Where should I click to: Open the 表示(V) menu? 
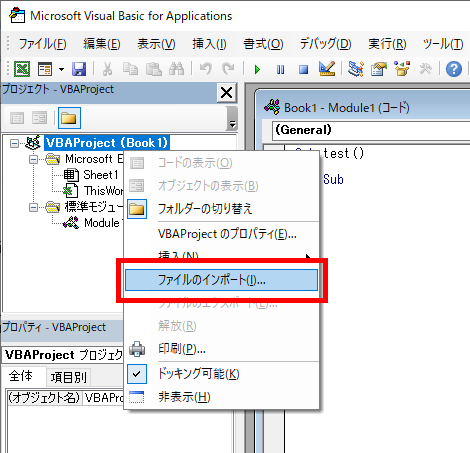[156, 44]
